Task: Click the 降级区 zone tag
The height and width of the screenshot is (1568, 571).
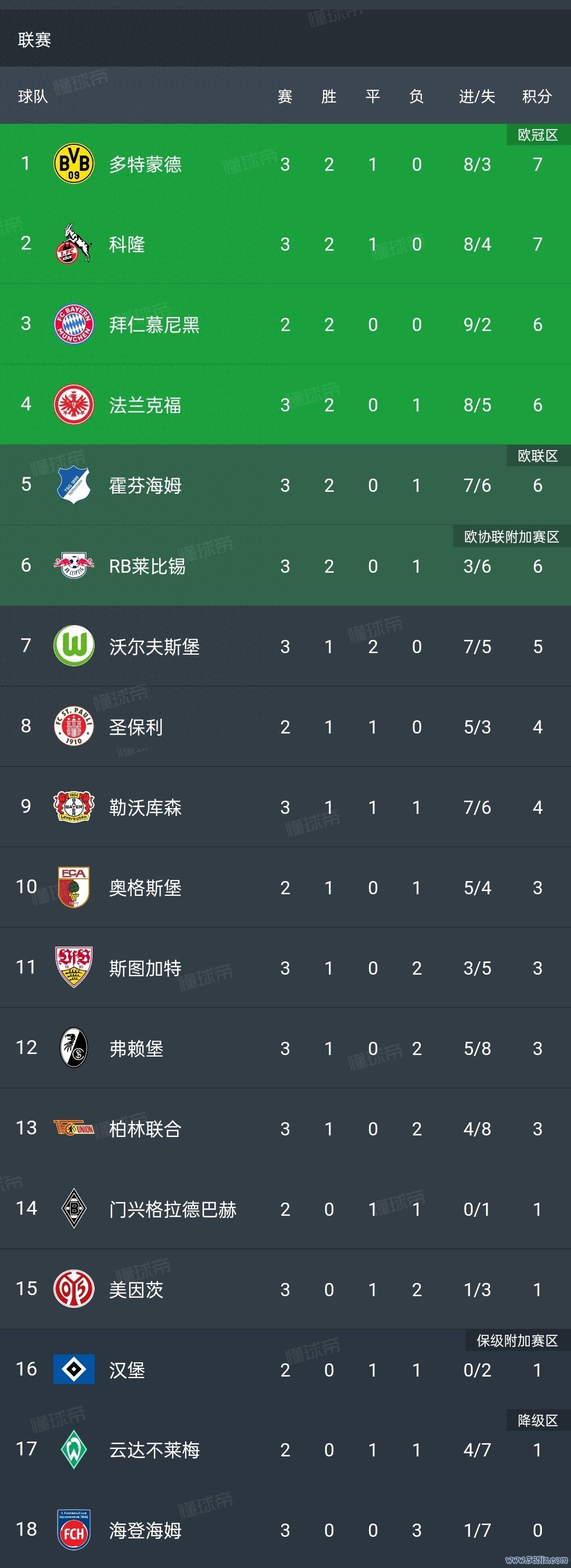Action: tap(538, 1420)
